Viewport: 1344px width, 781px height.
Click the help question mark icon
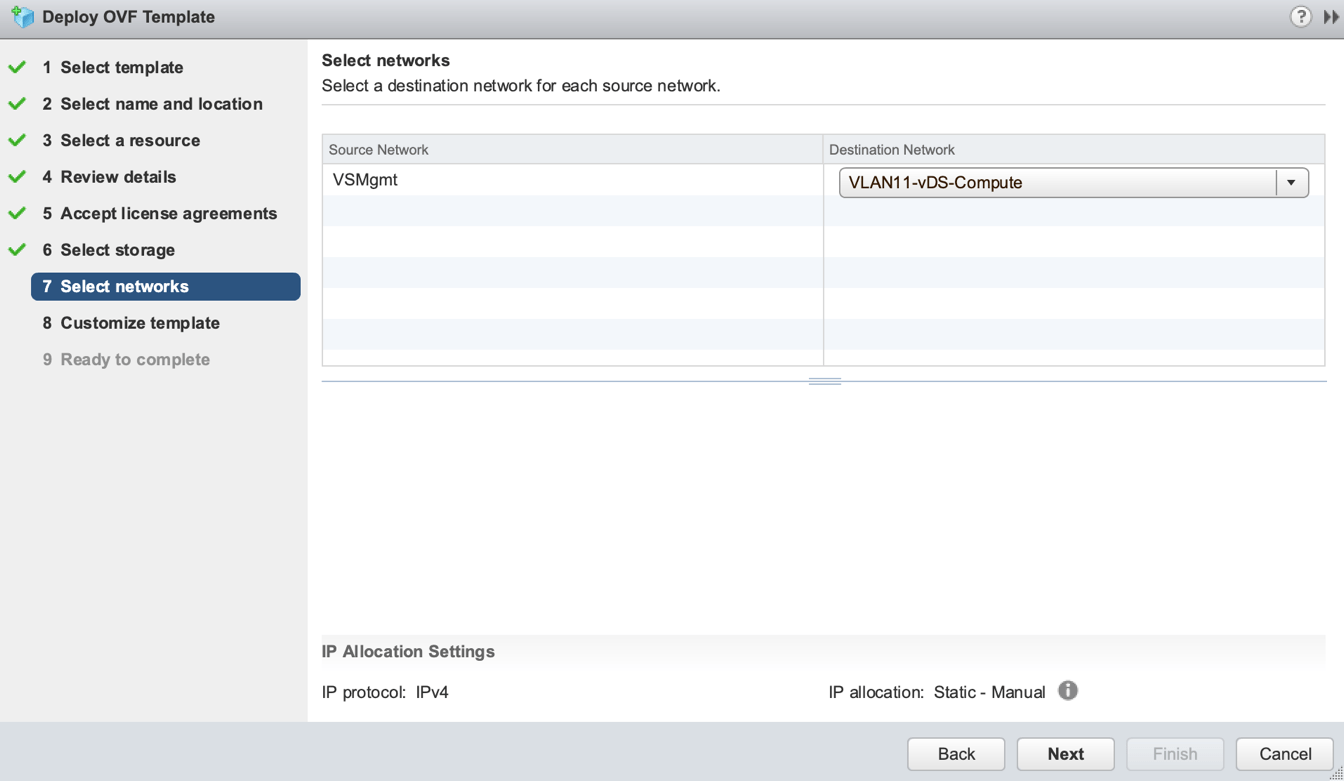point(1300,16)
